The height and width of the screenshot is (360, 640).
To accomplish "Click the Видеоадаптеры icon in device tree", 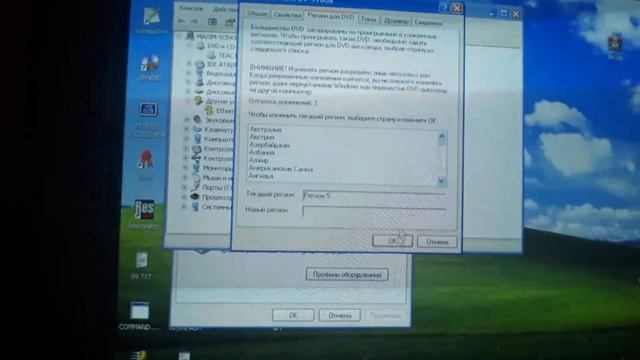I will 200,73.
